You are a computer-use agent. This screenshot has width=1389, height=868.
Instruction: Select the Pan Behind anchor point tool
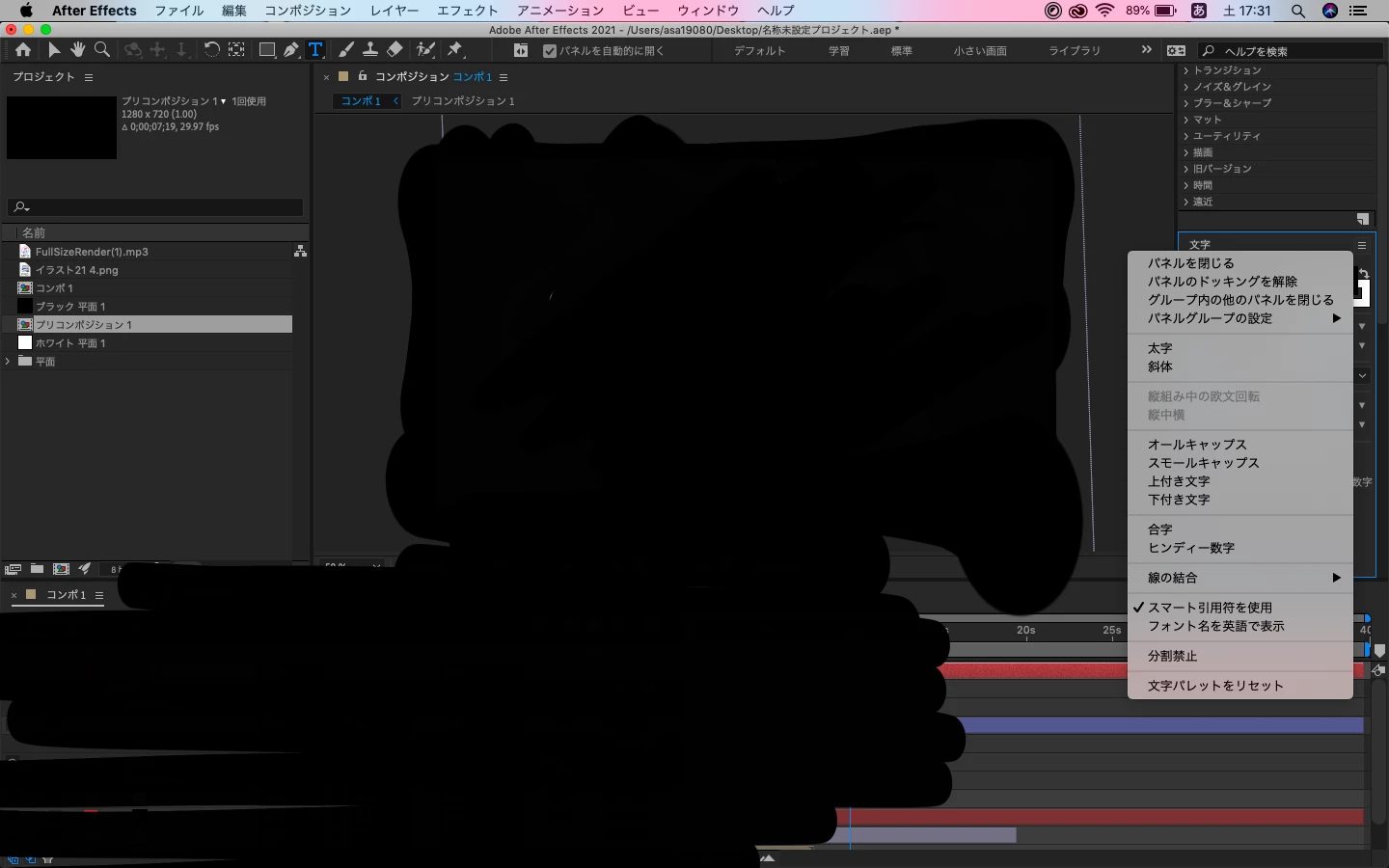236,50
